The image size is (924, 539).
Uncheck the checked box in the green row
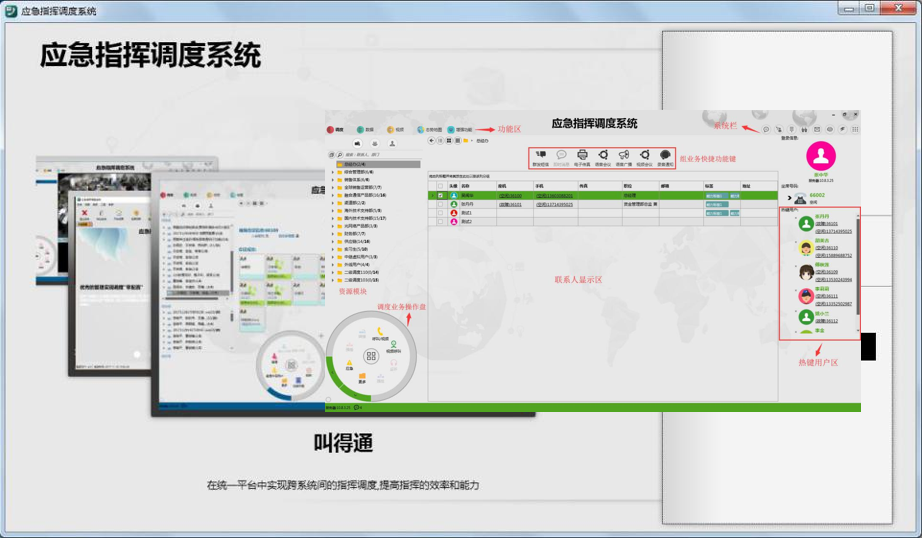click(x=440, y=195)
